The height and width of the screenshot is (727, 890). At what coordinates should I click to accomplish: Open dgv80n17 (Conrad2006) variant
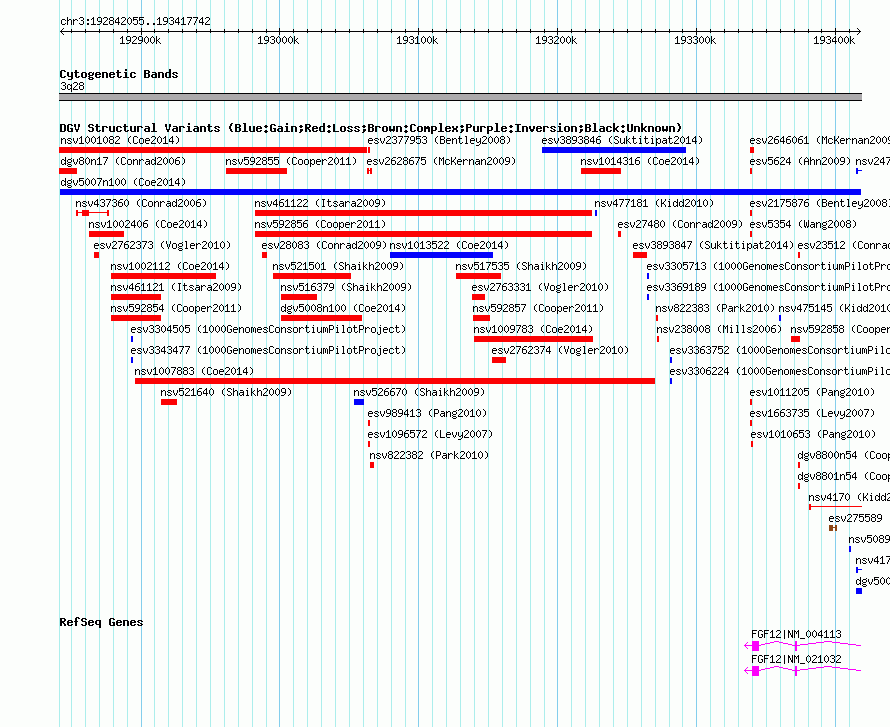click(x=123, y=161)
